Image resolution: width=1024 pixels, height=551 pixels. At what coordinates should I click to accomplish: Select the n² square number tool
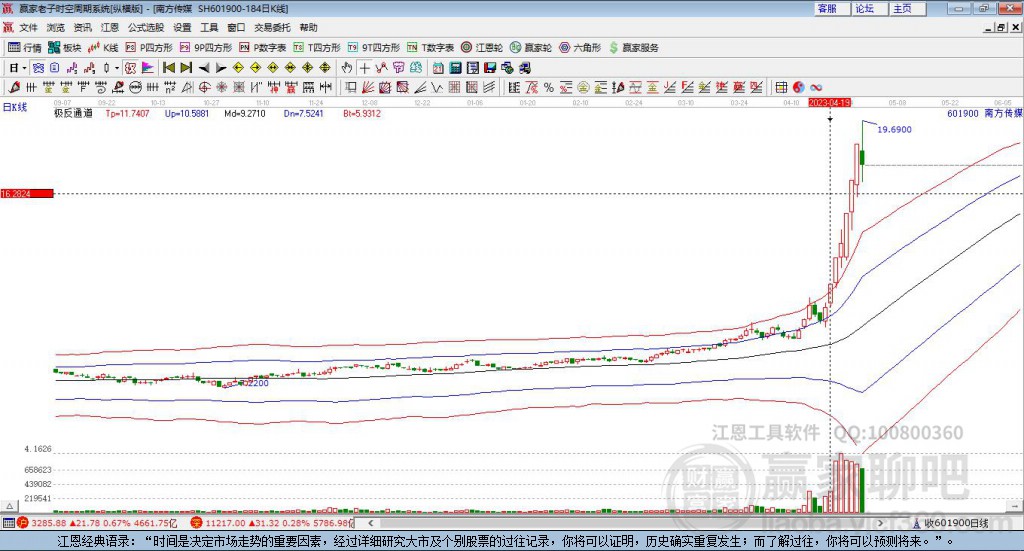(x=170, y=87)
